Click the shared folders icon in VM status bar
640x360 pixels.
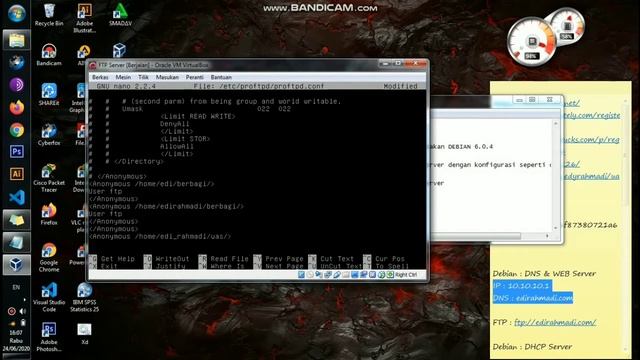click(x=346, y=275)
